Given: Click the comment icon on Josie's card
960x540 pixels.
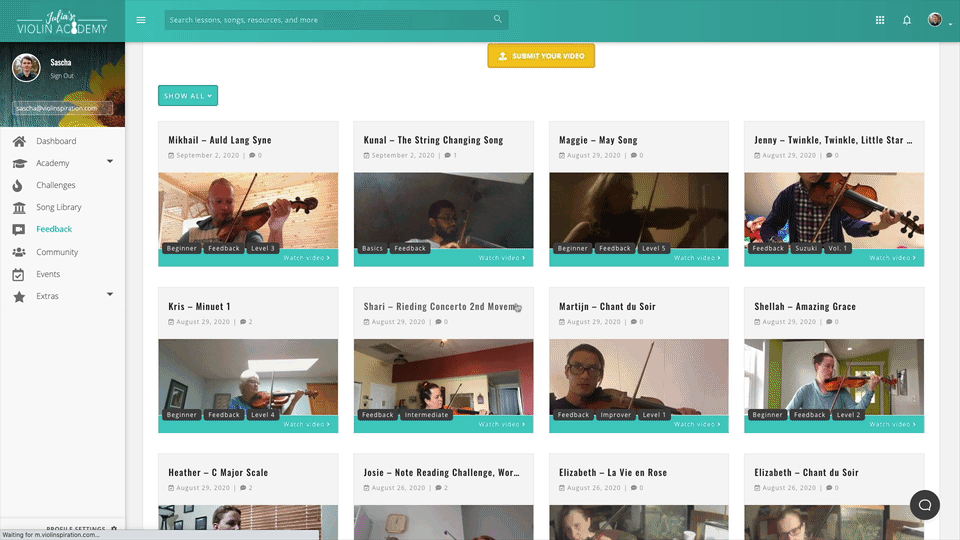Looking at the screenshot, I should pyautogui.click(x=438, y=488).
